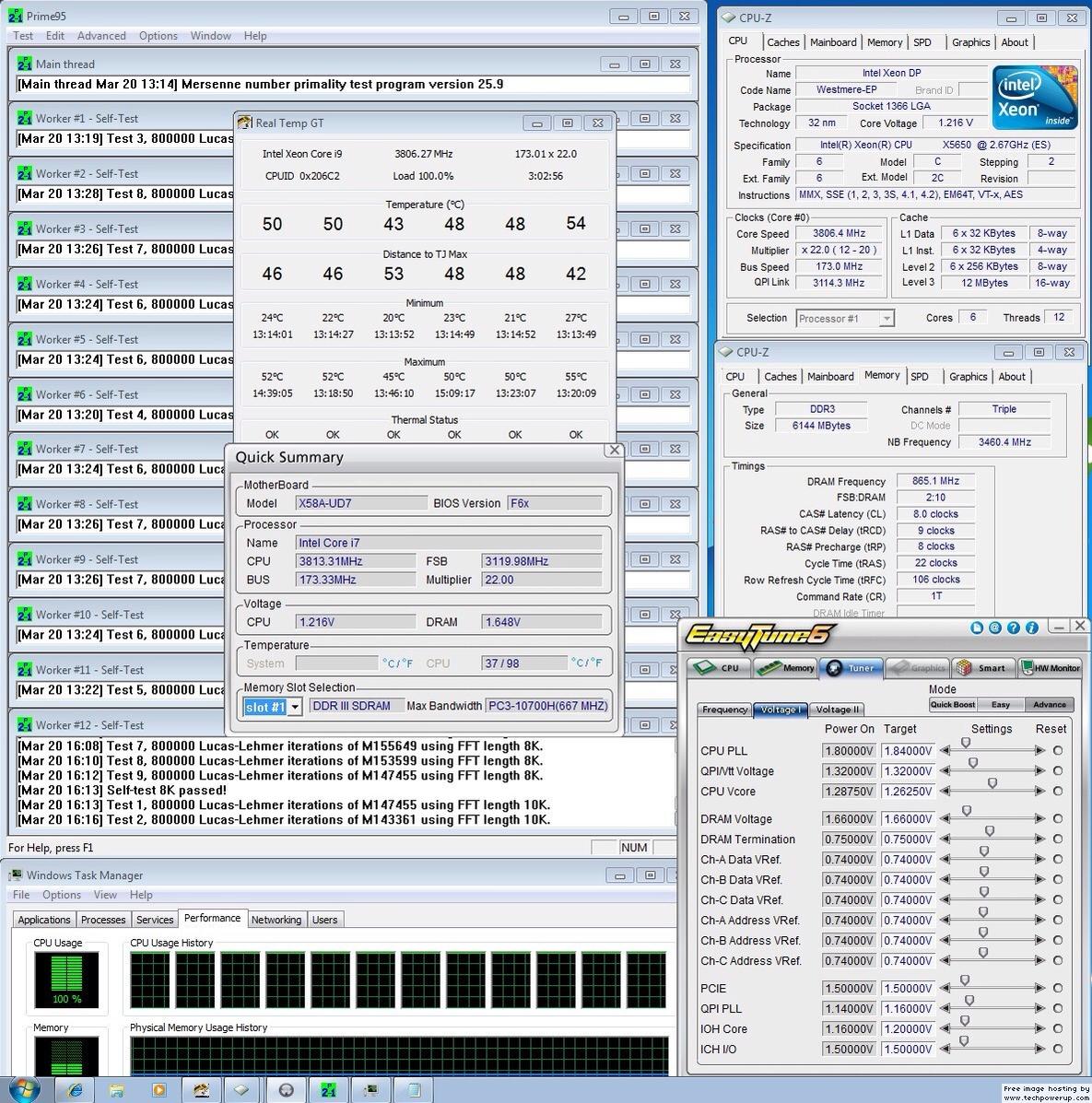Screen dimensions: 1092x1103
Task: Switch to Task Manager Processes tab
Action: 102,920
